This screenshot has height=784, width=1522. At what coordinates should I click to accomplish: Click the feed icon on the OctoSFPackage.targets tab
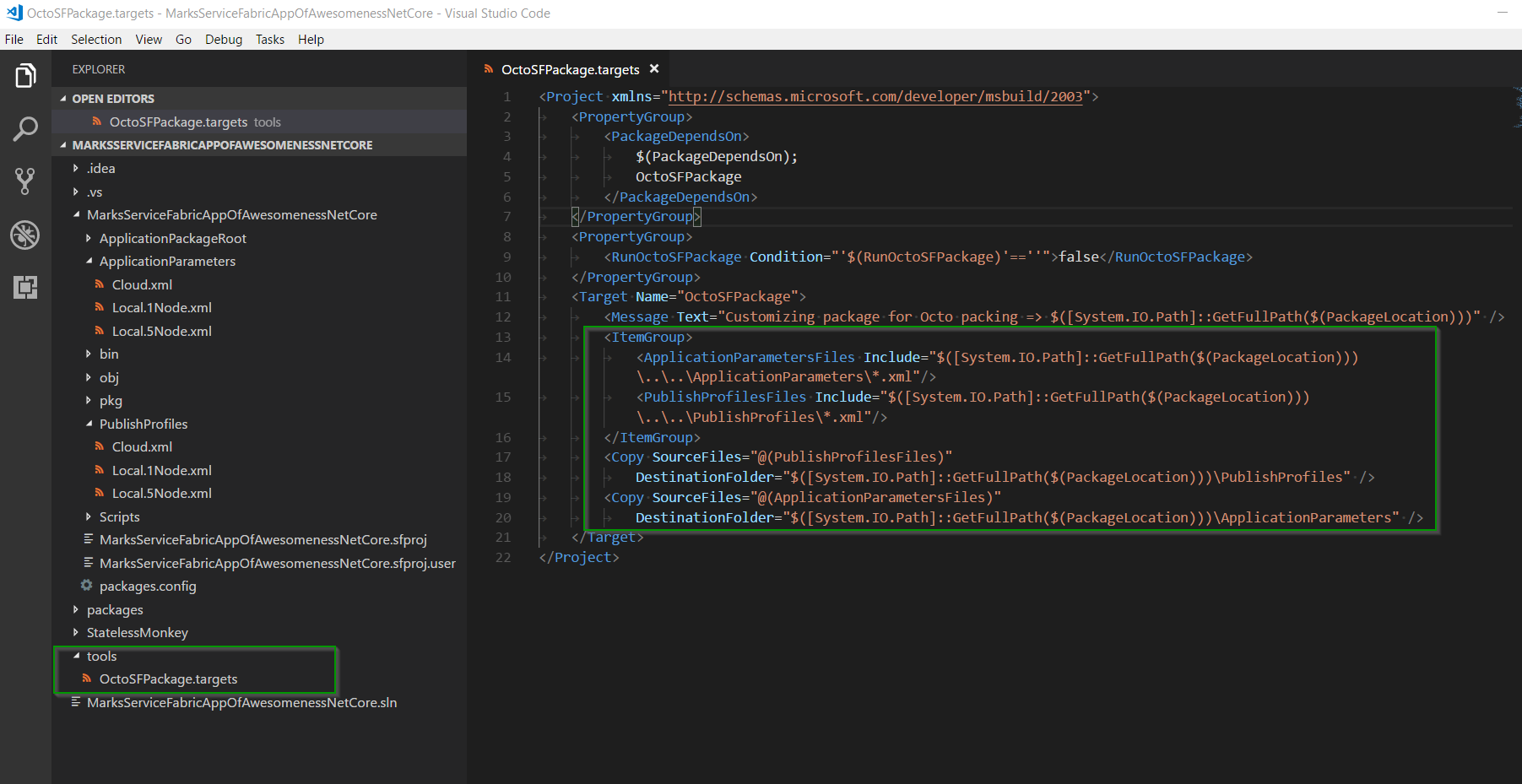click(x=489, y=69)
